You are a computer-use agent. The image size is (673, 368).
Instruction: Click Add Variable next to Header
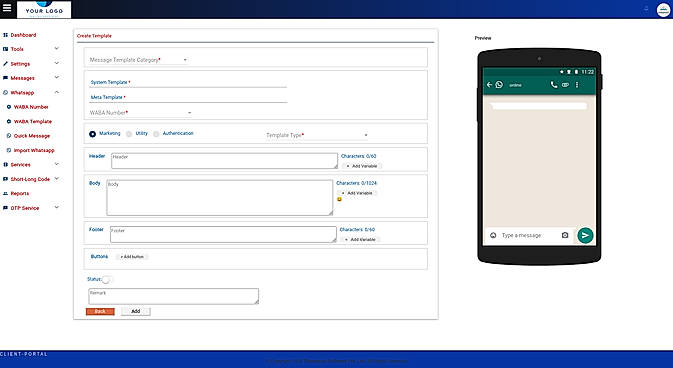point(361,166)
